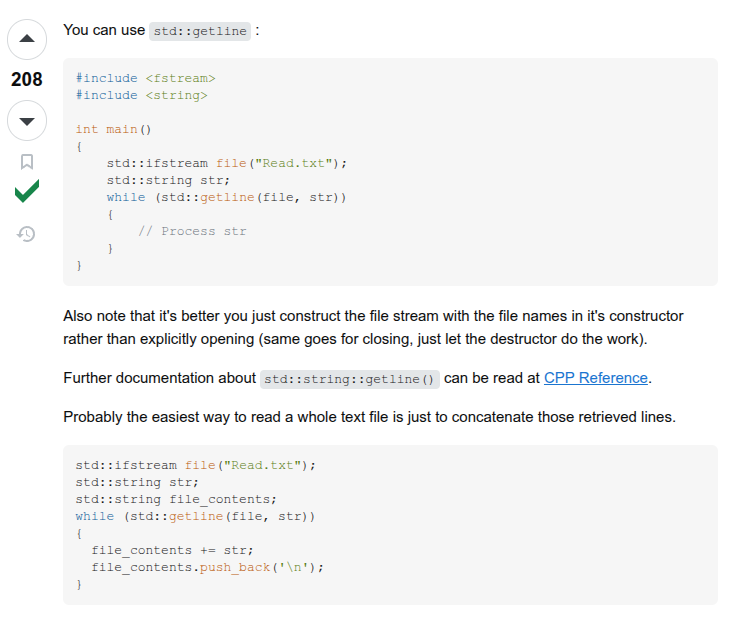Open the CPP Reference link

pyautogui.click(x=596, y=378)
